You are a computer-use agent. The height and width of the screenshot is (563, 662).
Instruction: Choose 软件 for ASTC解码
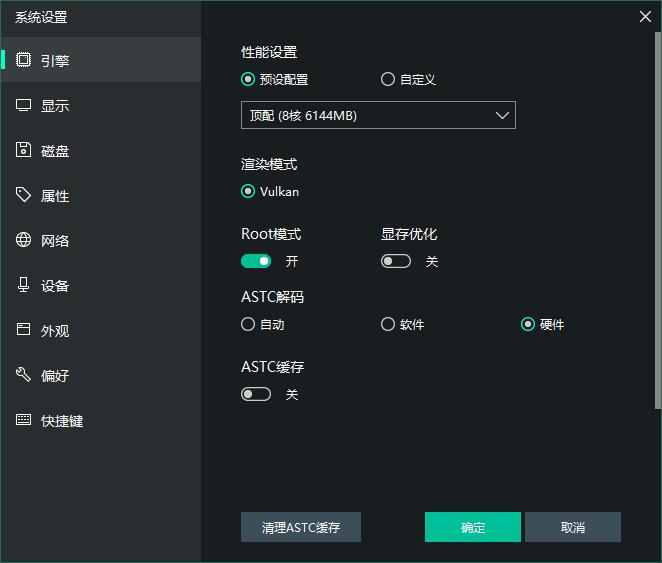pos(388,324)
